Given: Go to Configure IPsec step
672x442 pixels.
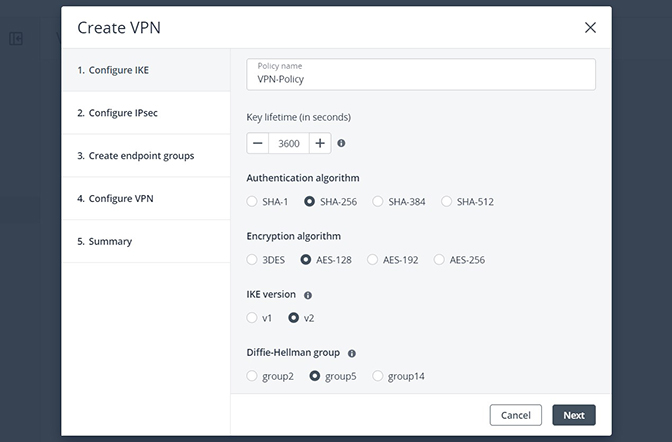Looking at the screenshot, I should click(146, 113).
